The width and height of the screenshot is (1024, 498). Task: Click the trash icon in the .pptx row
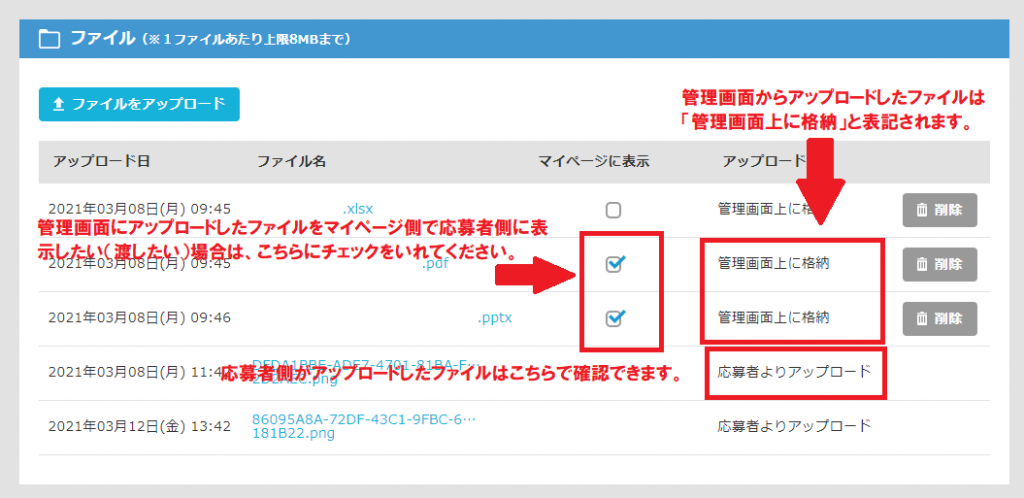tap(921, 319)
